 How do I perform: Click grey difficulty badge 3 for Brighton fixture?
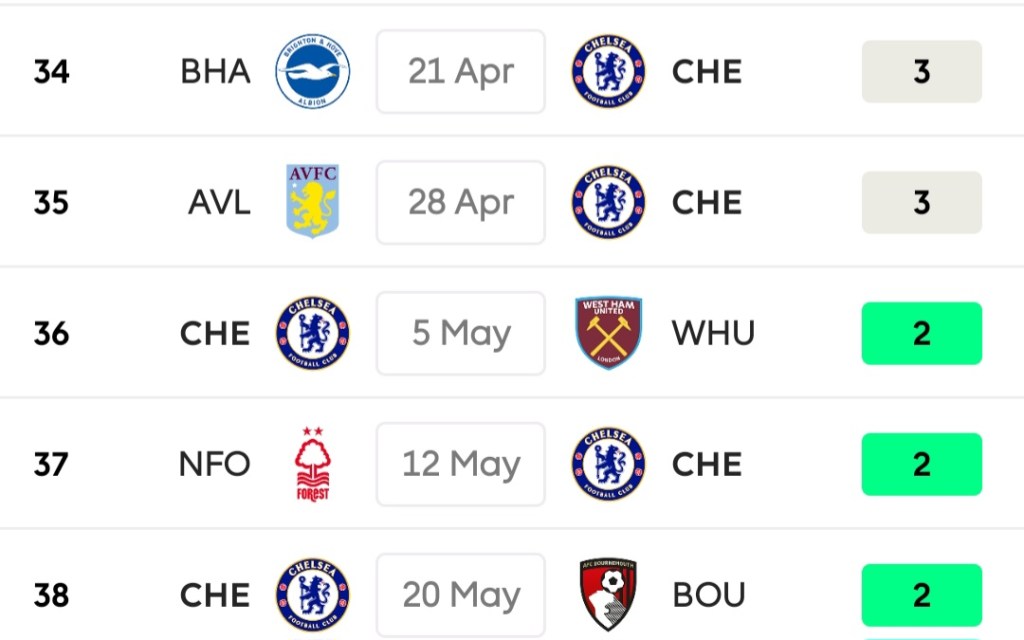click(921, 72)
